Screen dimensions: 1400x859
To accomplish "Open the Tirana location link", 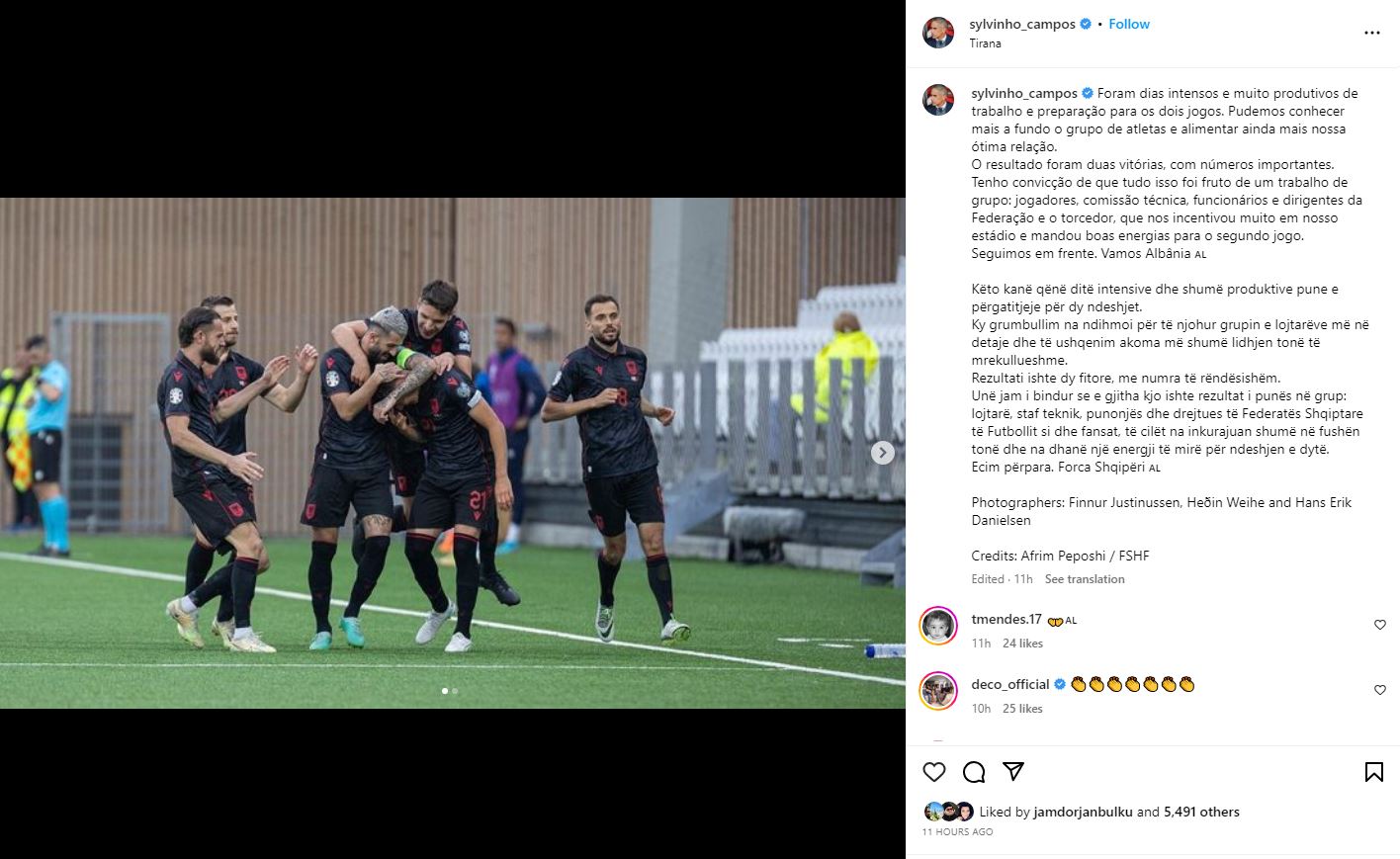I will (985, 43).
